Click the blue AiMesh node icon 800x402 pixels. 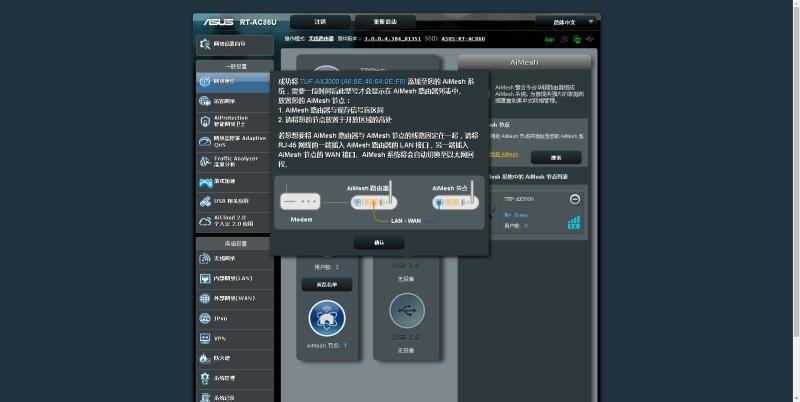pyautogui.click(x=327, y=318)
